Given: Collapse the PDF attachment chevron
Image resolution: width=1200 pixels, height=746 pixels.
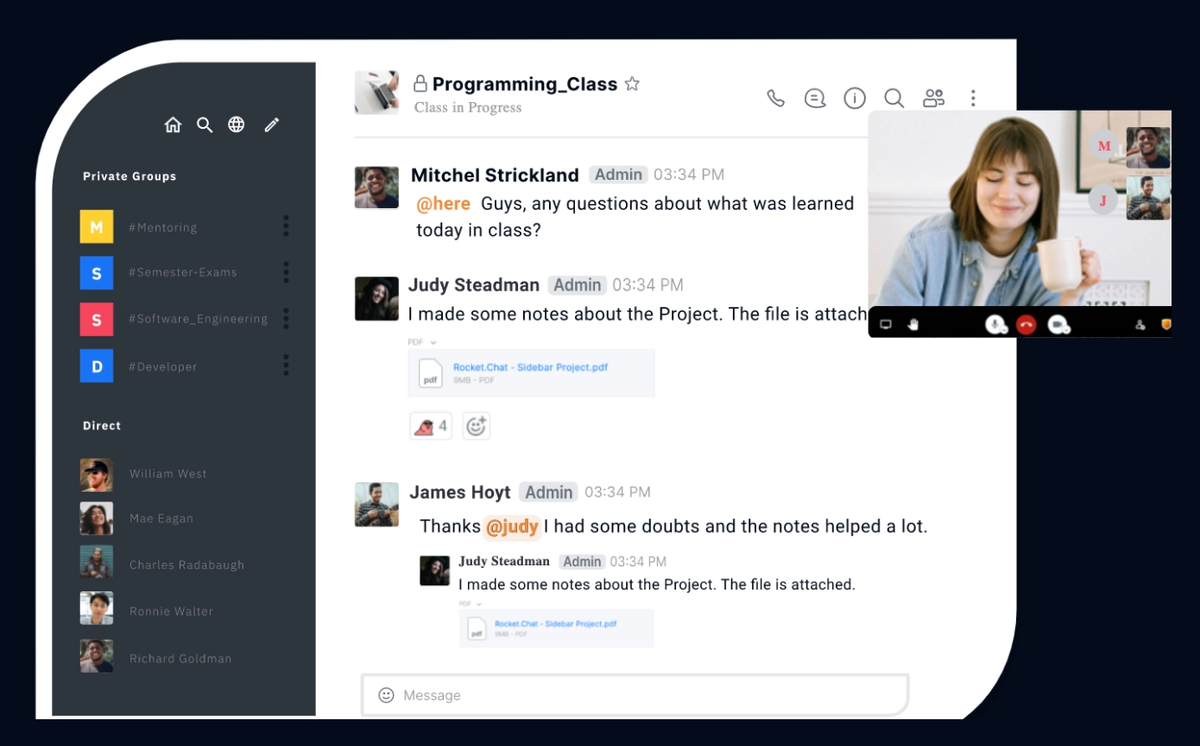Looking at the screenshot, I should pos(434,342).
